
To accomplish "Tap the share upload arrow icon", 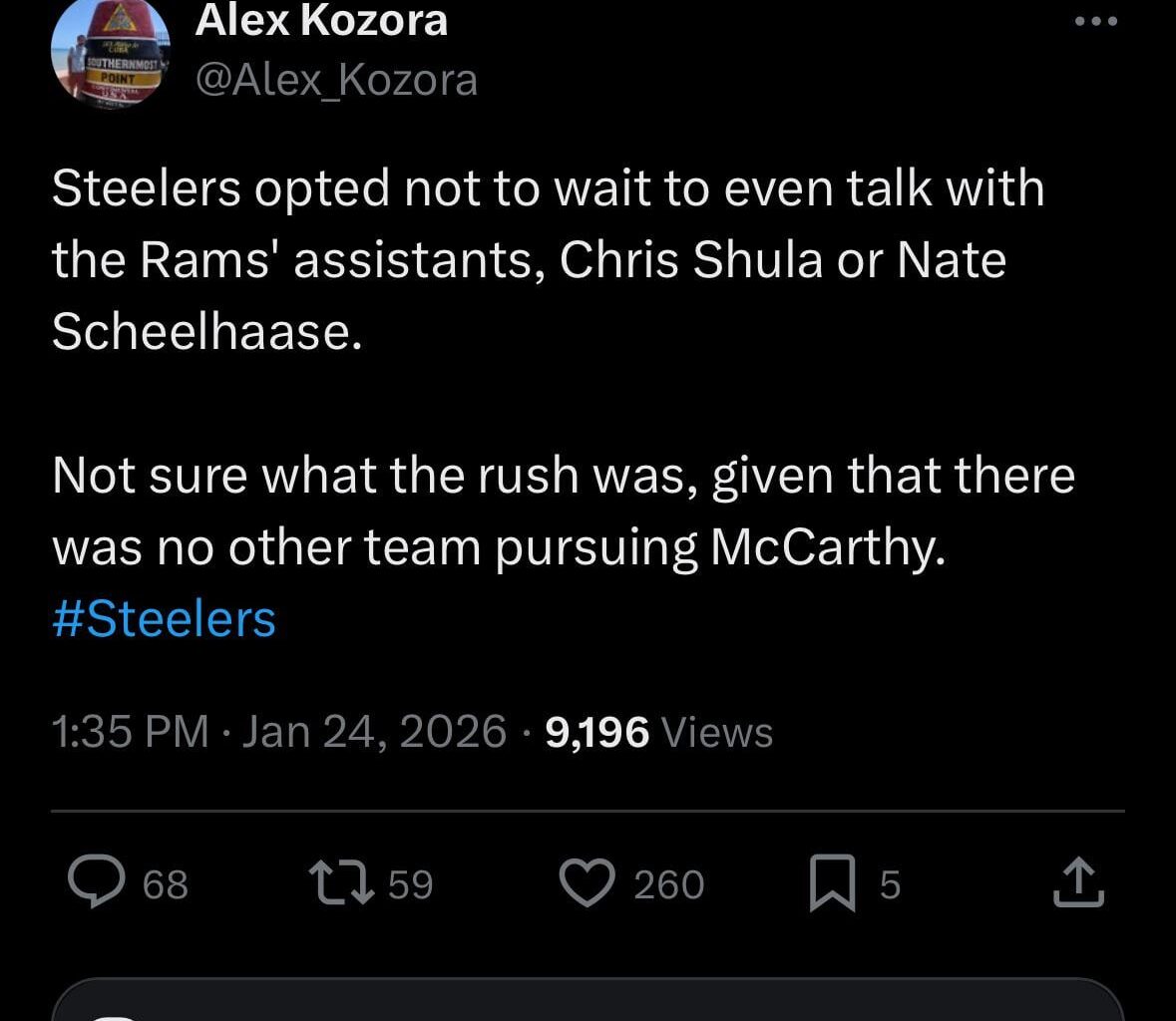I will (x=1078, y=883).
